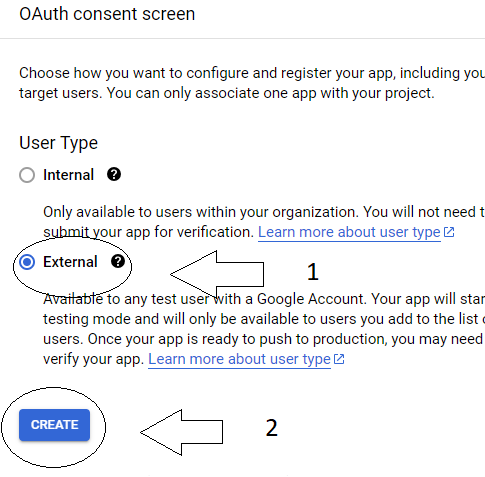The image size is (485, 477).
Task: Click the User Type section heading
Action: (x=58, y=143)
